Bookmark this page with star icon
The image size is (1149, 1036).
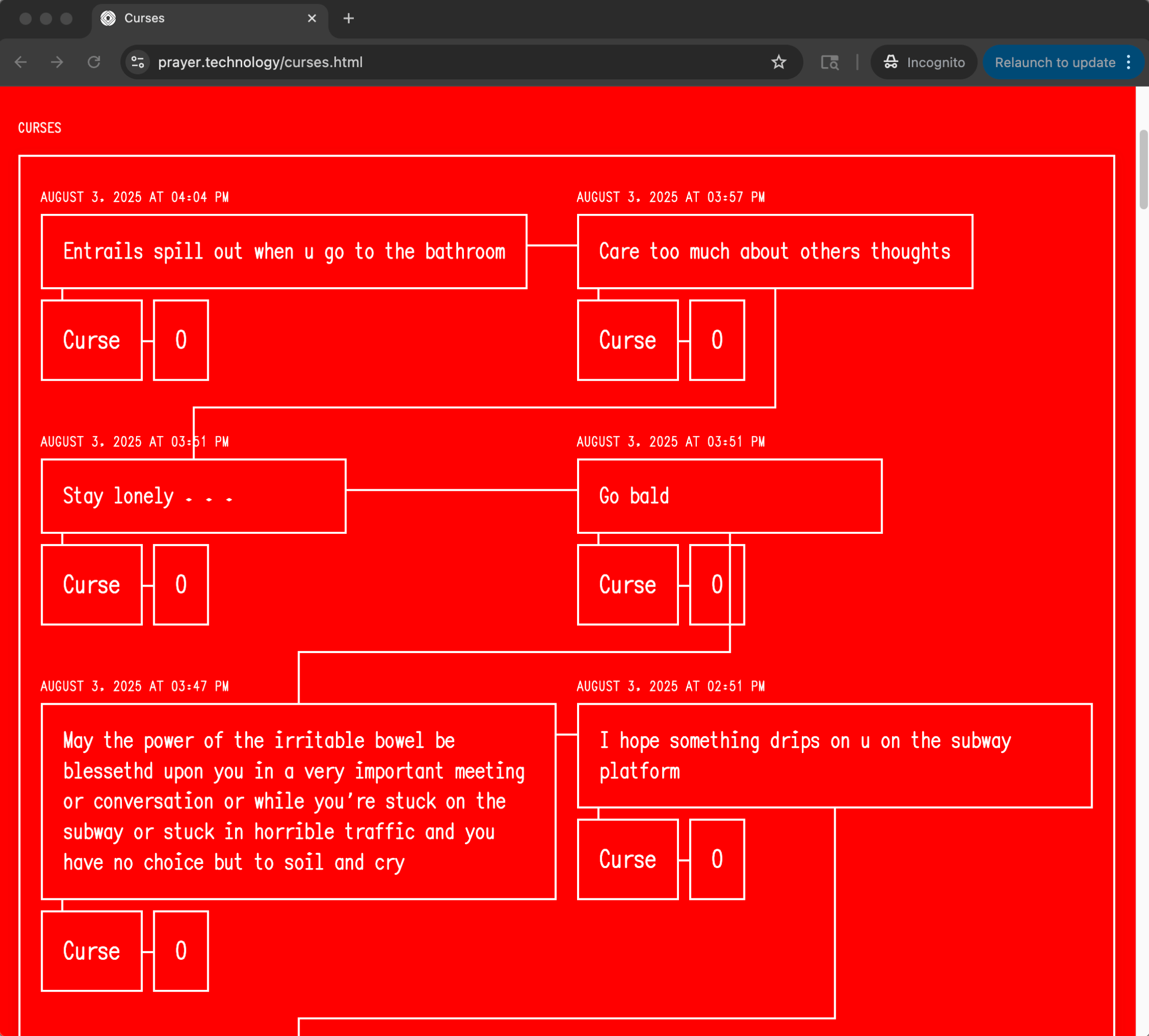click(778, 62)
